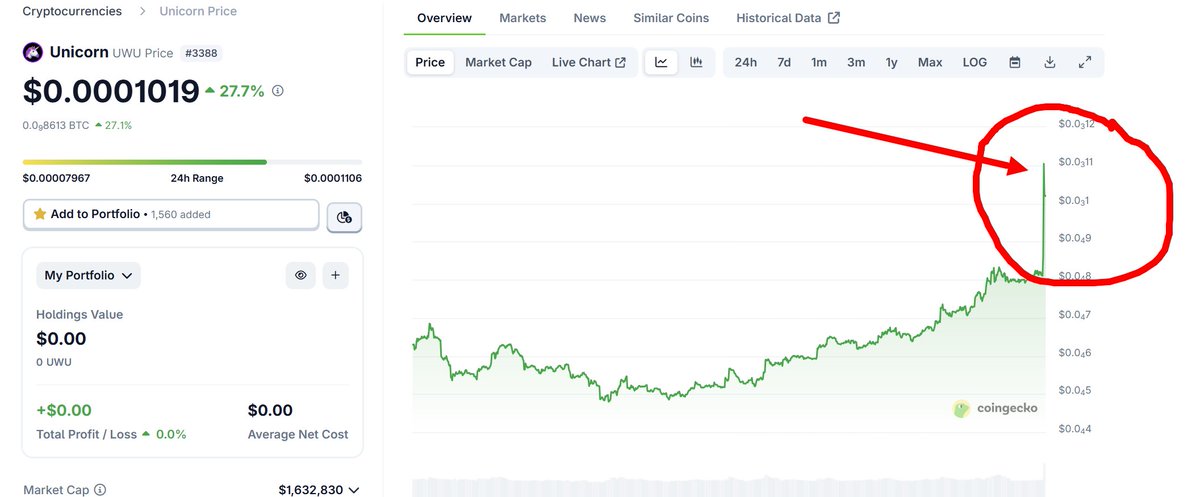This screenshot has height=497, width=1200.
Task: Select the Price chart toggle
Action: pos(430,62)
